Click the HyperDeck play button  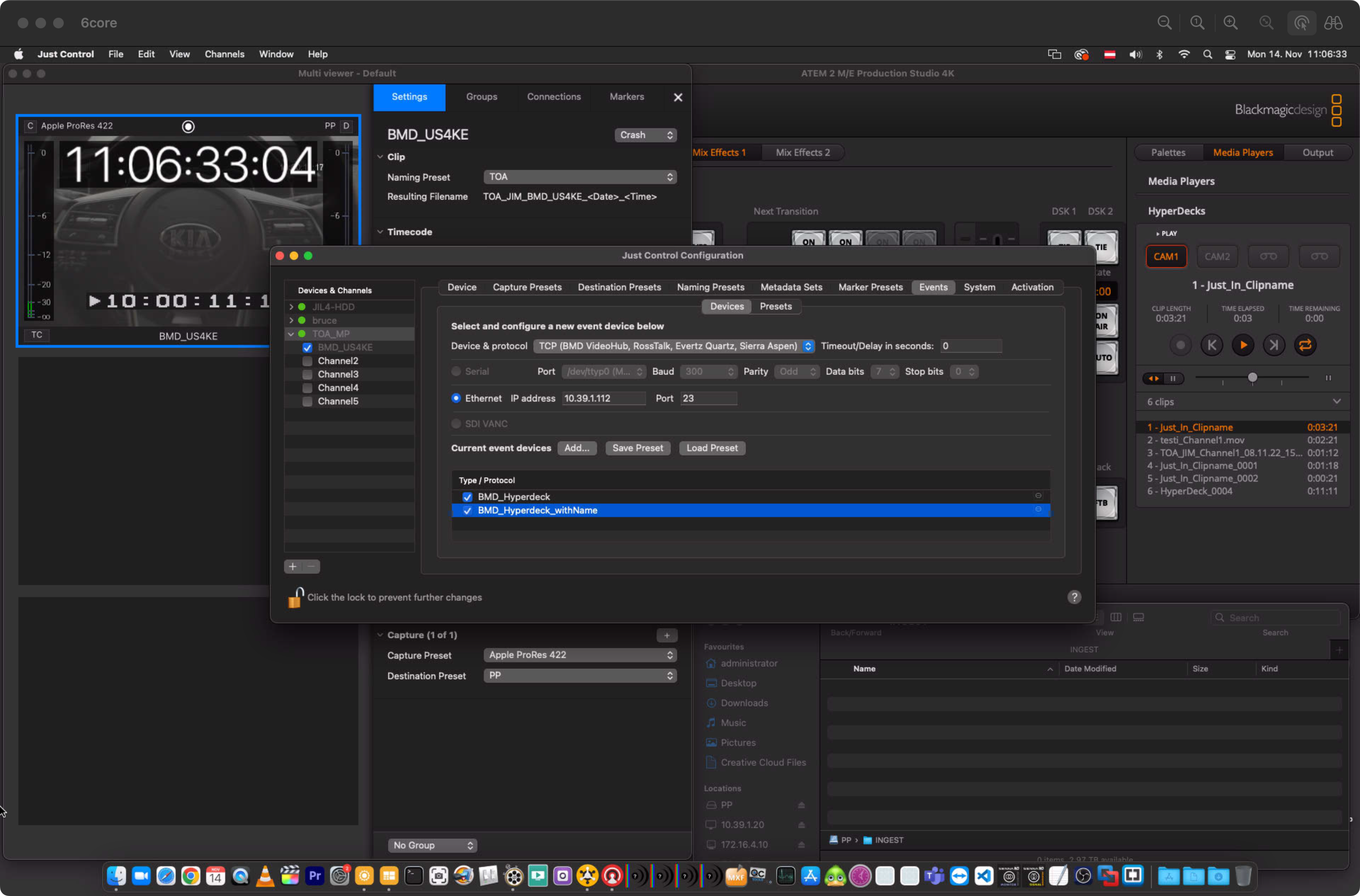point(1243,344)
